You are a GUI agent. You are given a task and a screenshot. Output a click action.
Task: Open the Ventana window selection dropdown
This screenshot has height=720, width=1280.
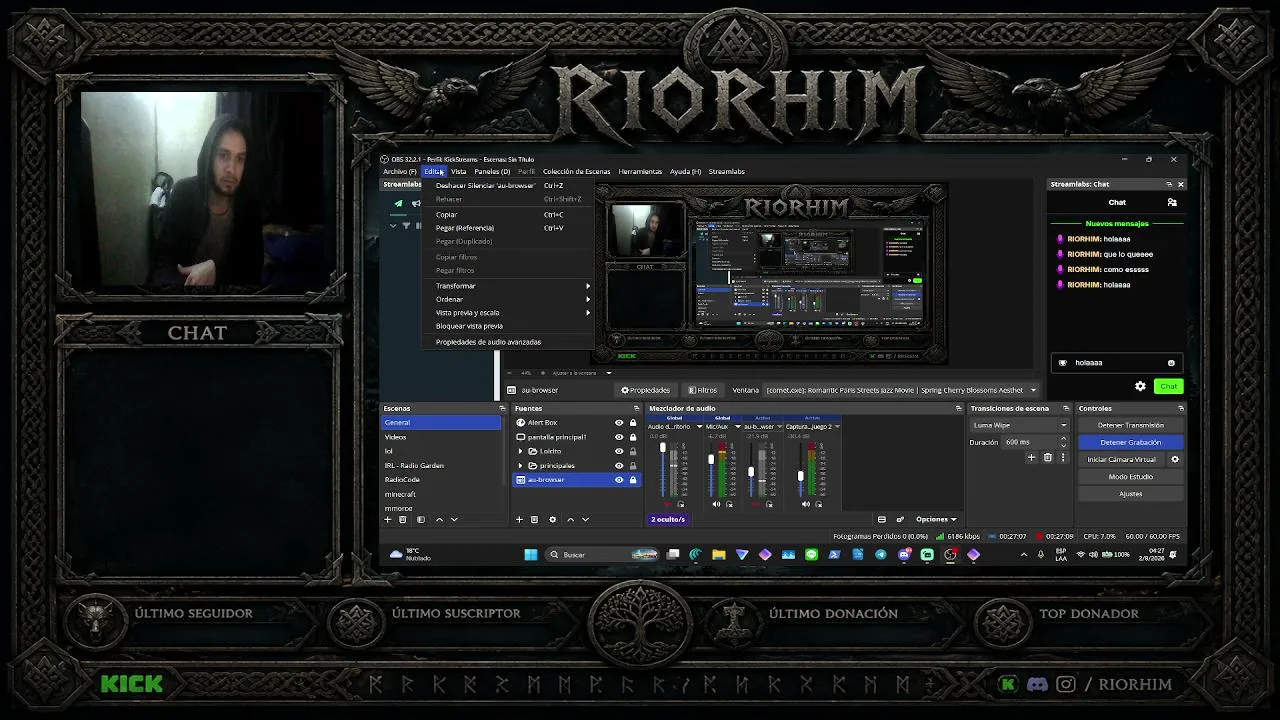pyautogui.click(x=901, y=390)
